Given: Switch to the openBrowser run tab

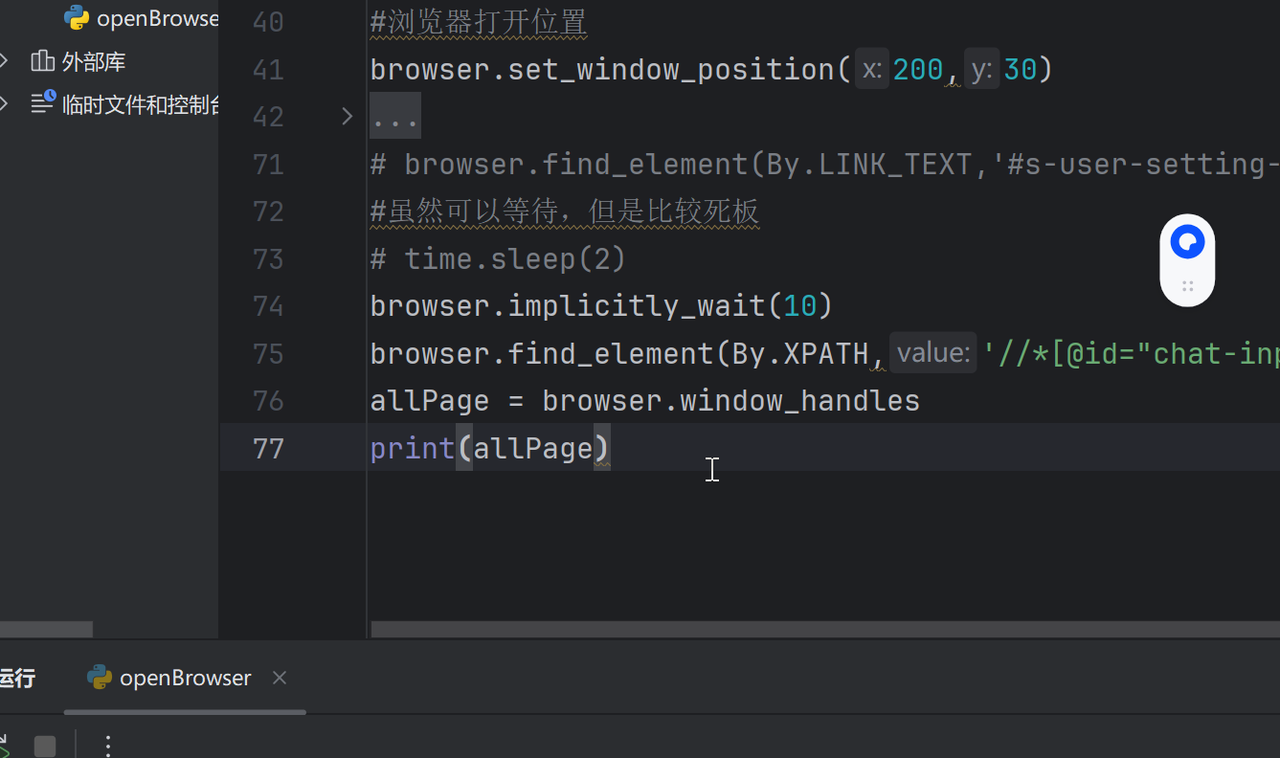Looking at the screenshot, I should point(170,678).
